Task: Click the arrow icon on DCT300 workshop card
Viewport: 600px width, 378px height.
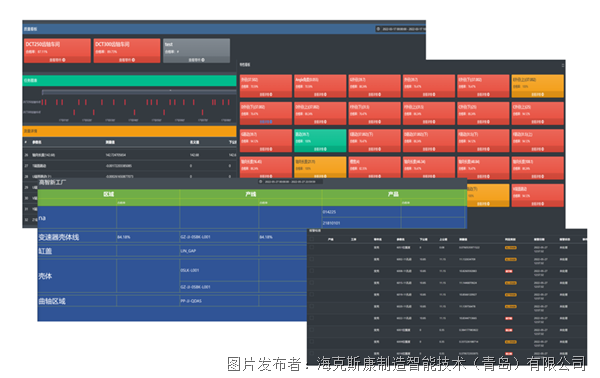Action: coord(133,60)
